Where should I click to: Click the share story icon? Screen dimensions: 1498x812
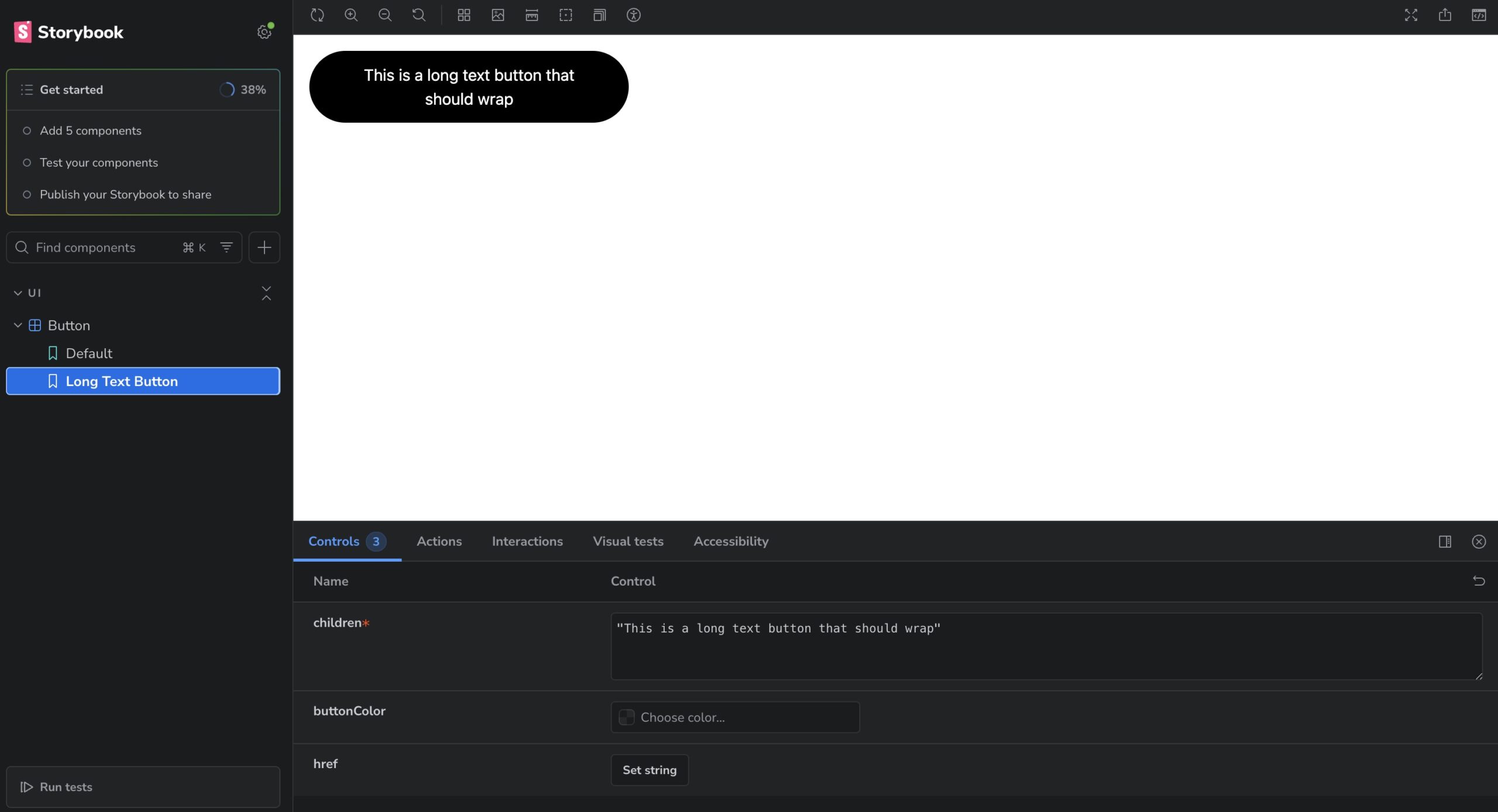coord(1445,15)
